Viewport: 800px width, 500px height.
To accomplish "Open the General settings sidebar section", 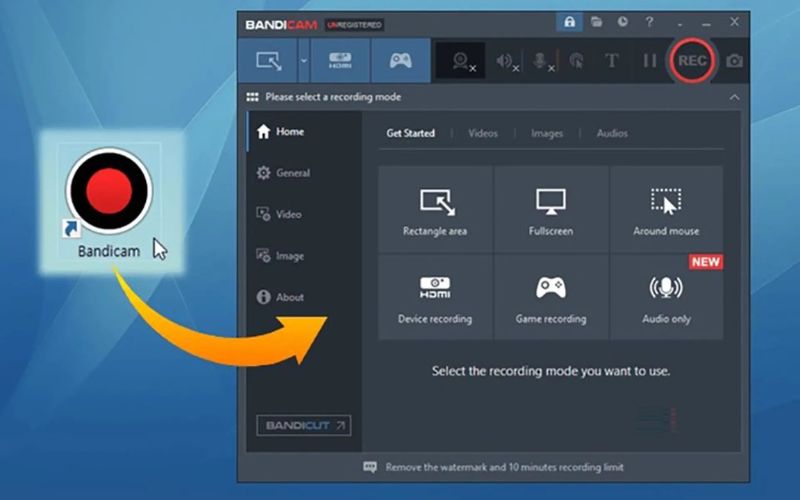I will click(x=304, y=173).
